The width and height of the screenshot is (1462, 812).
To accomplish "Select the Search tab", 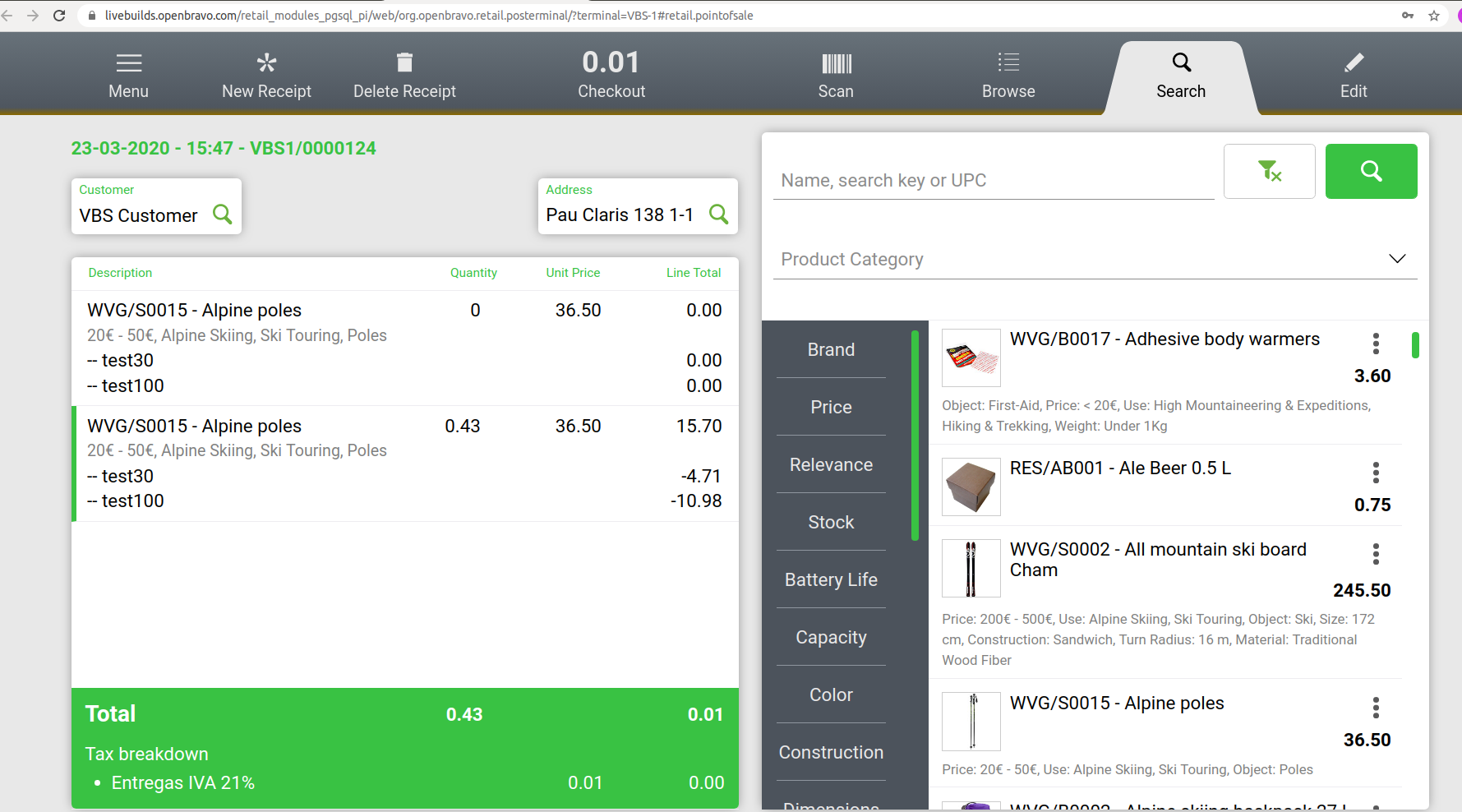I will (1181, 76).
